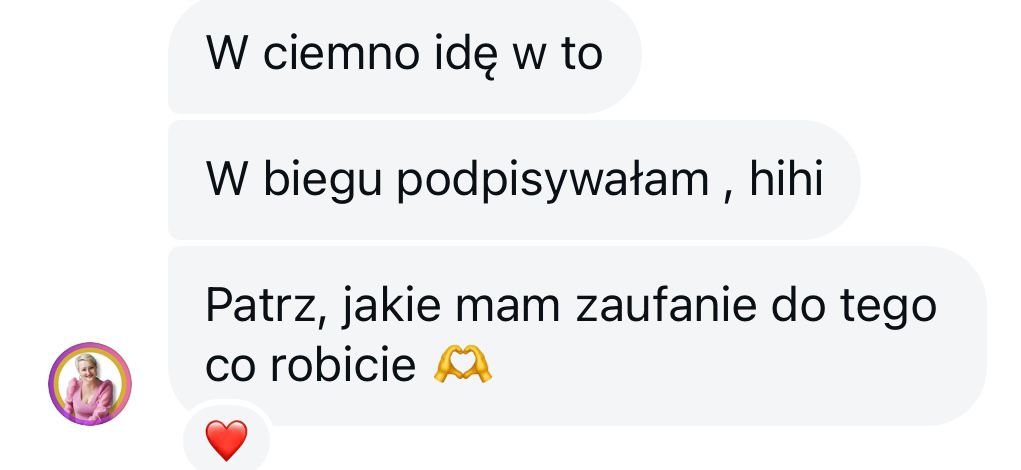Click the word 'ciemno' in the first message

click(341, 53)
